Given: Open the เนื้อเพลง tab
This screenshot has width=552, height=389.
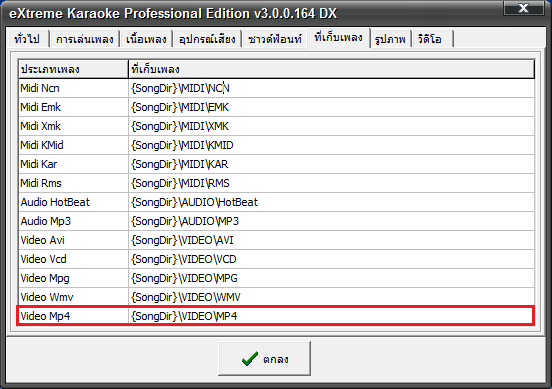Looking at the screenshot, I should coord(146,38).
